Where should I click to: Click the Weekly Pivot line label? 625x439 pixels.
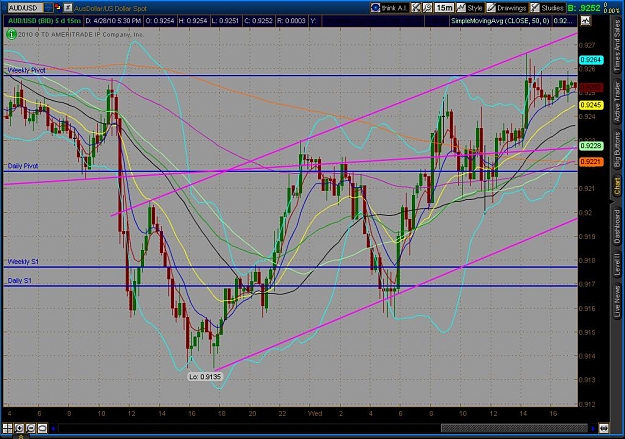(27, 70)
